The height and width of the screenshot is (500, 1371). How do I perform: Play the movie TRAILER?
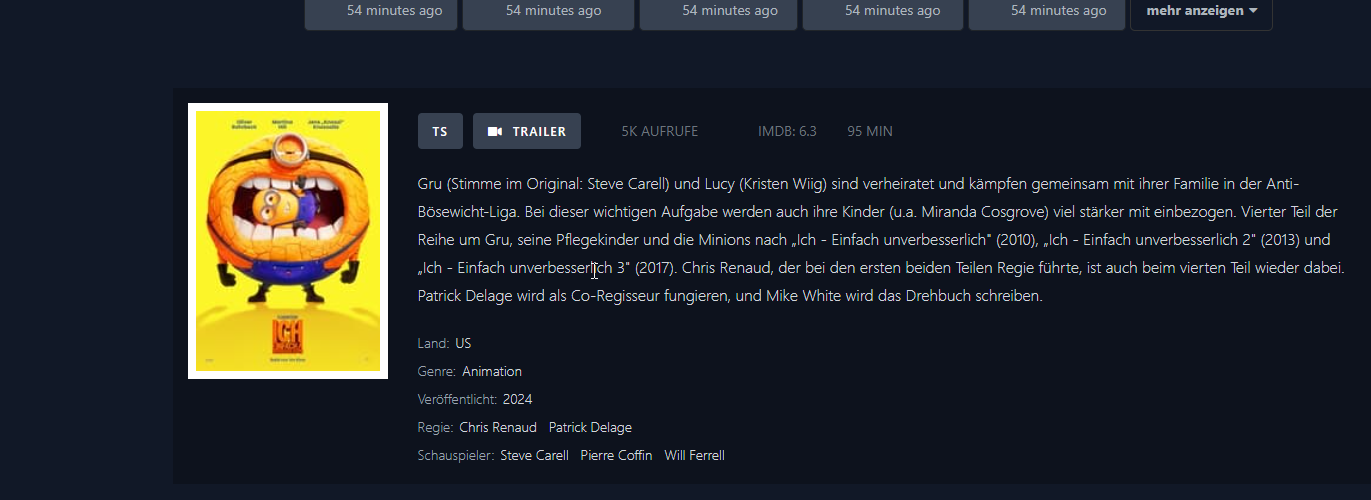(527, 131)
